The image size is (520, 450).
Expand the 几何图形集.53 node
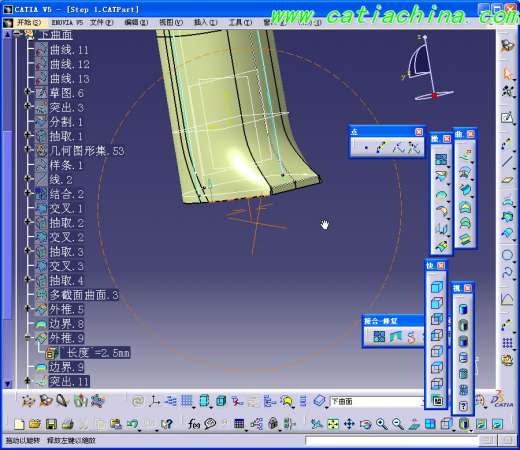click(x=28, y=149)
